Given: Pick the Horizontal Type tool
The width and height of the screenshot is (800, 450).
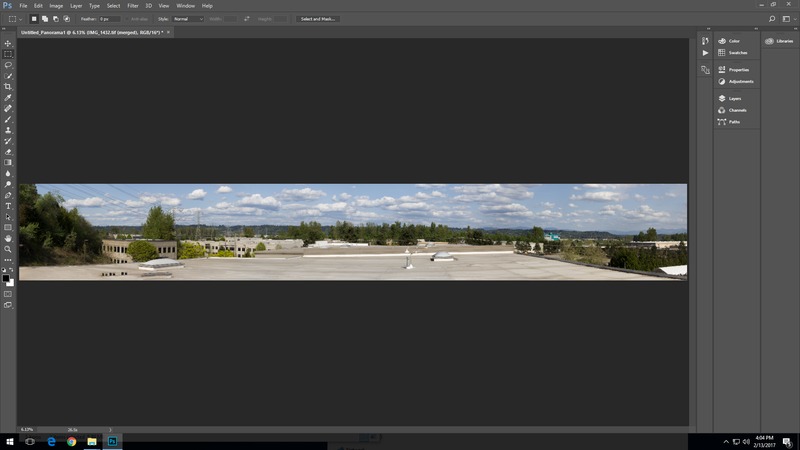Looking at the screenshot, I should [x=8, y=206].
